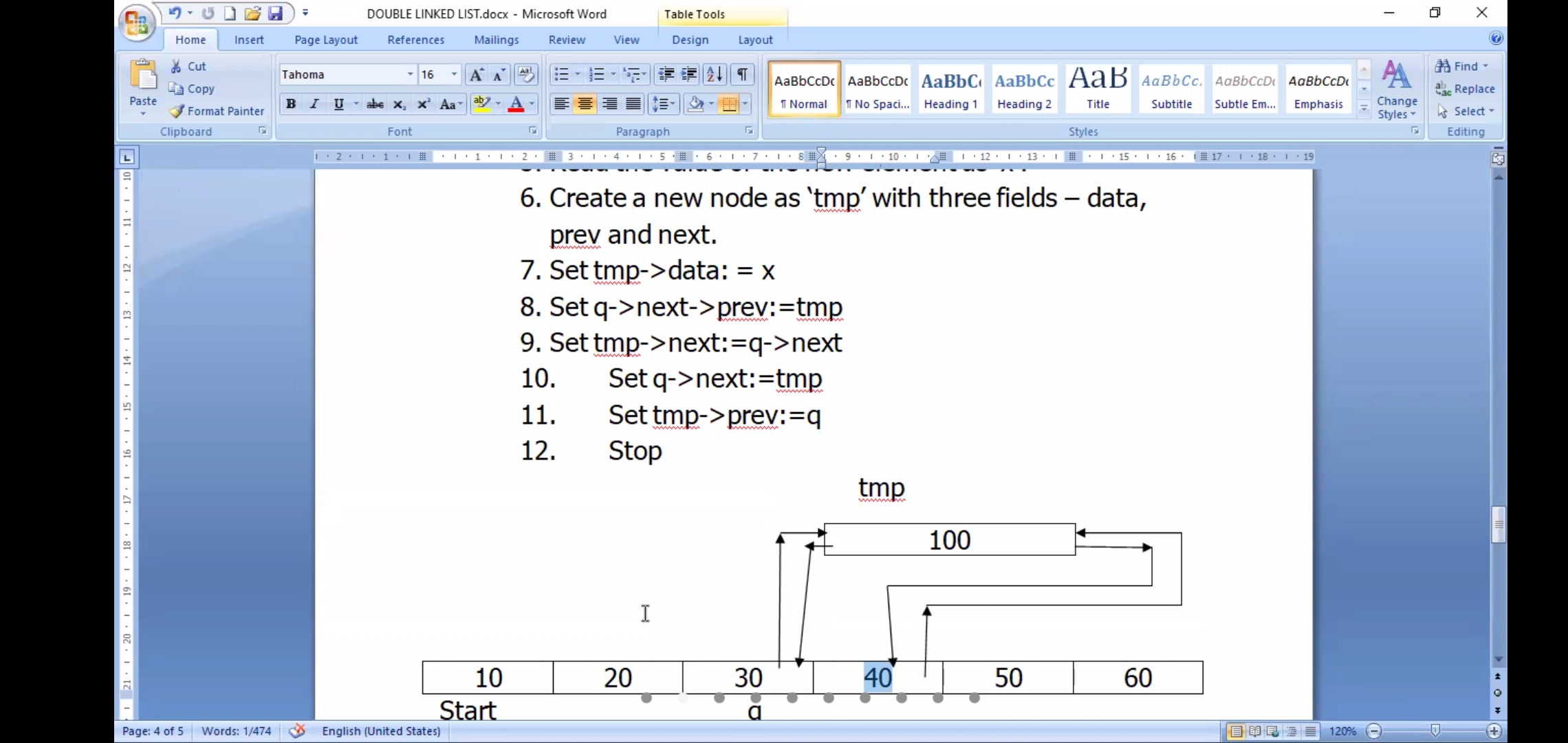This screenshot has width=1568, height=743.
Task: Click the Grow Font icon
Action: [475, 74]
